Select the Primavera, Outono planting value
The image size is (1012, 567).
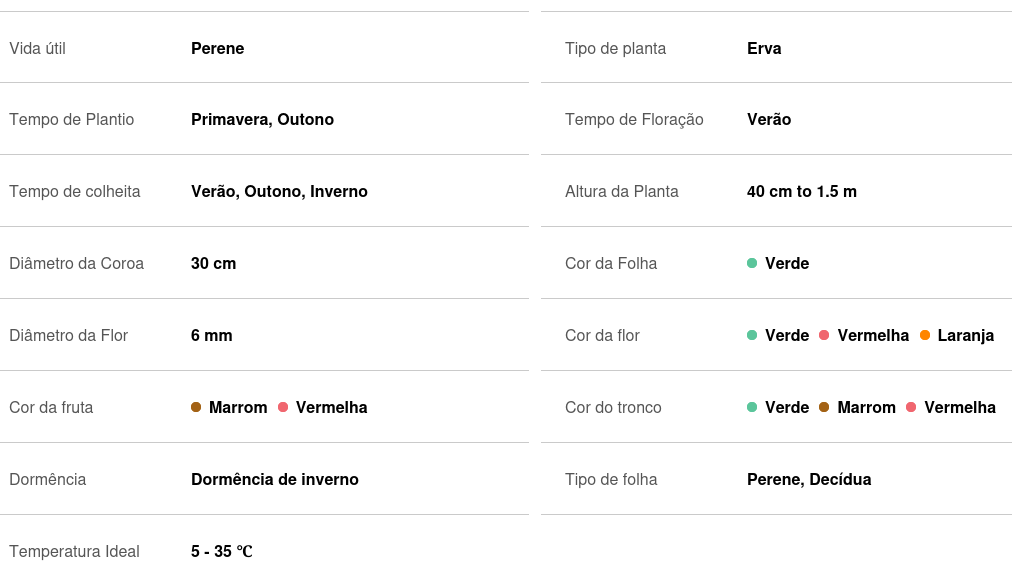coord(262,119)
